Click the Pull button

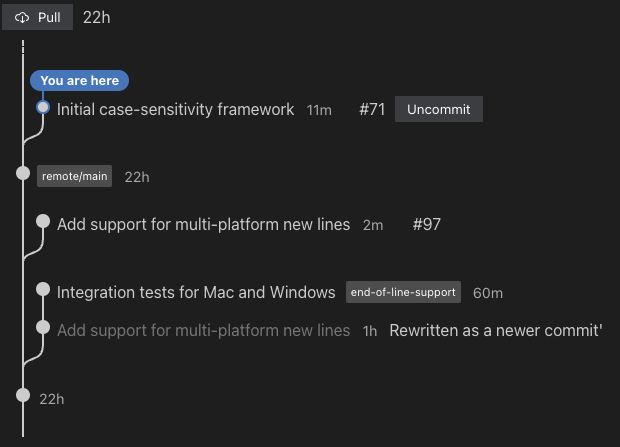[37, 17]
